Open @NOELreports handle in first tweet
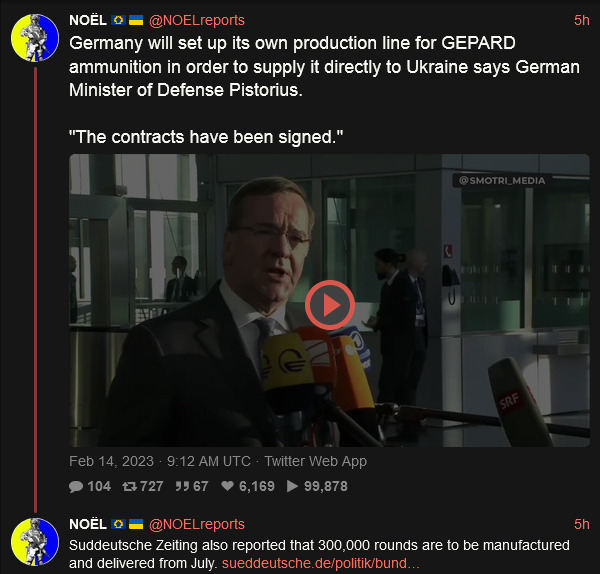The width and height of the screenshot is (600, 574). coord(197,20)
